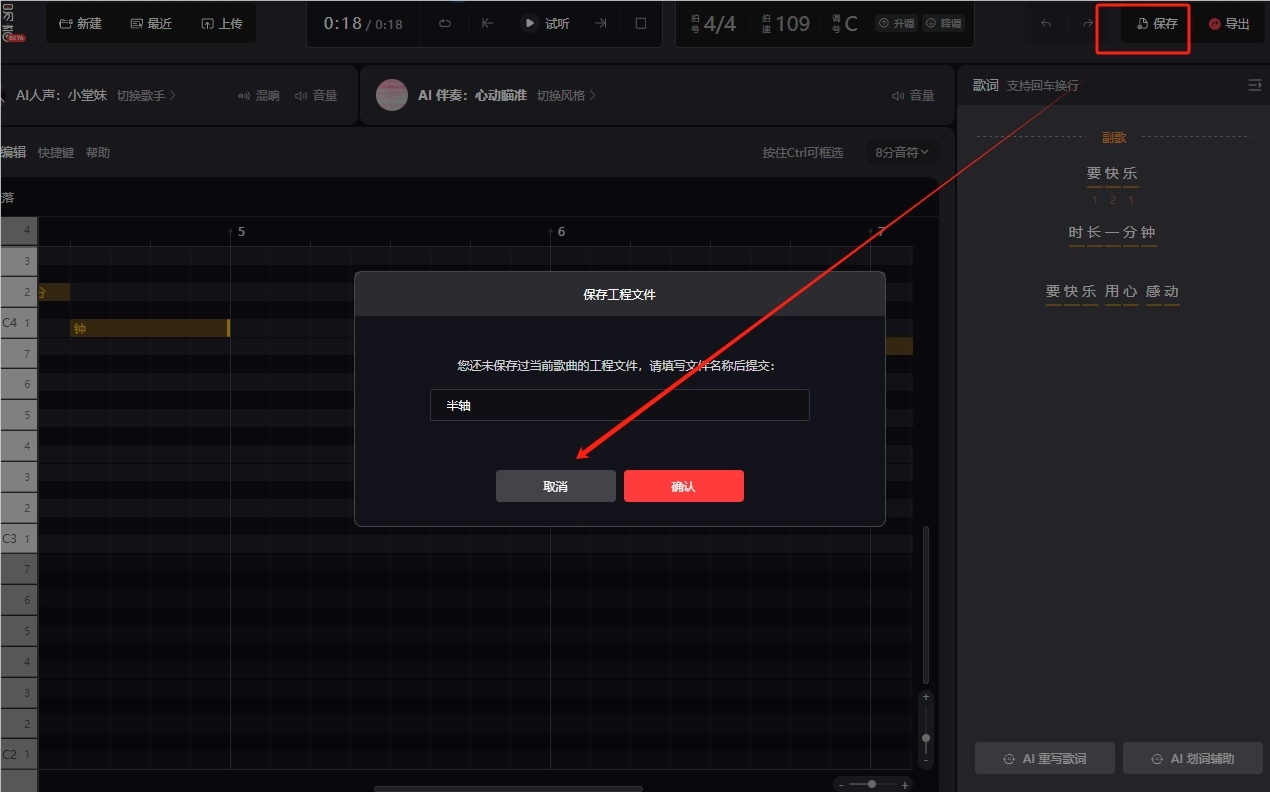1270x792 pixels.
Task: Click the 导出 export button
Action: point(1228,23)
